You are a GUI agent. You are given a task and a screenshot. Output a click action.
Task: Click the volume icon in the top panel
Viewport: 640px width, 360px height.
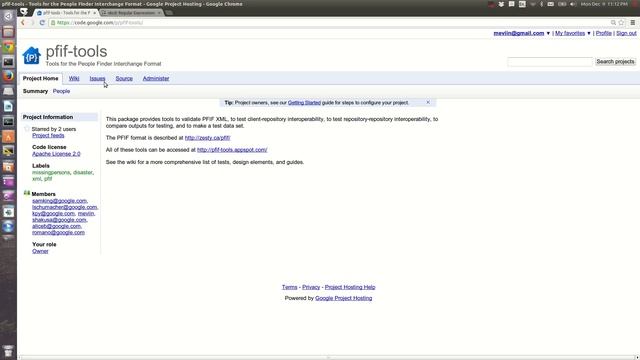tap(573, 4)
